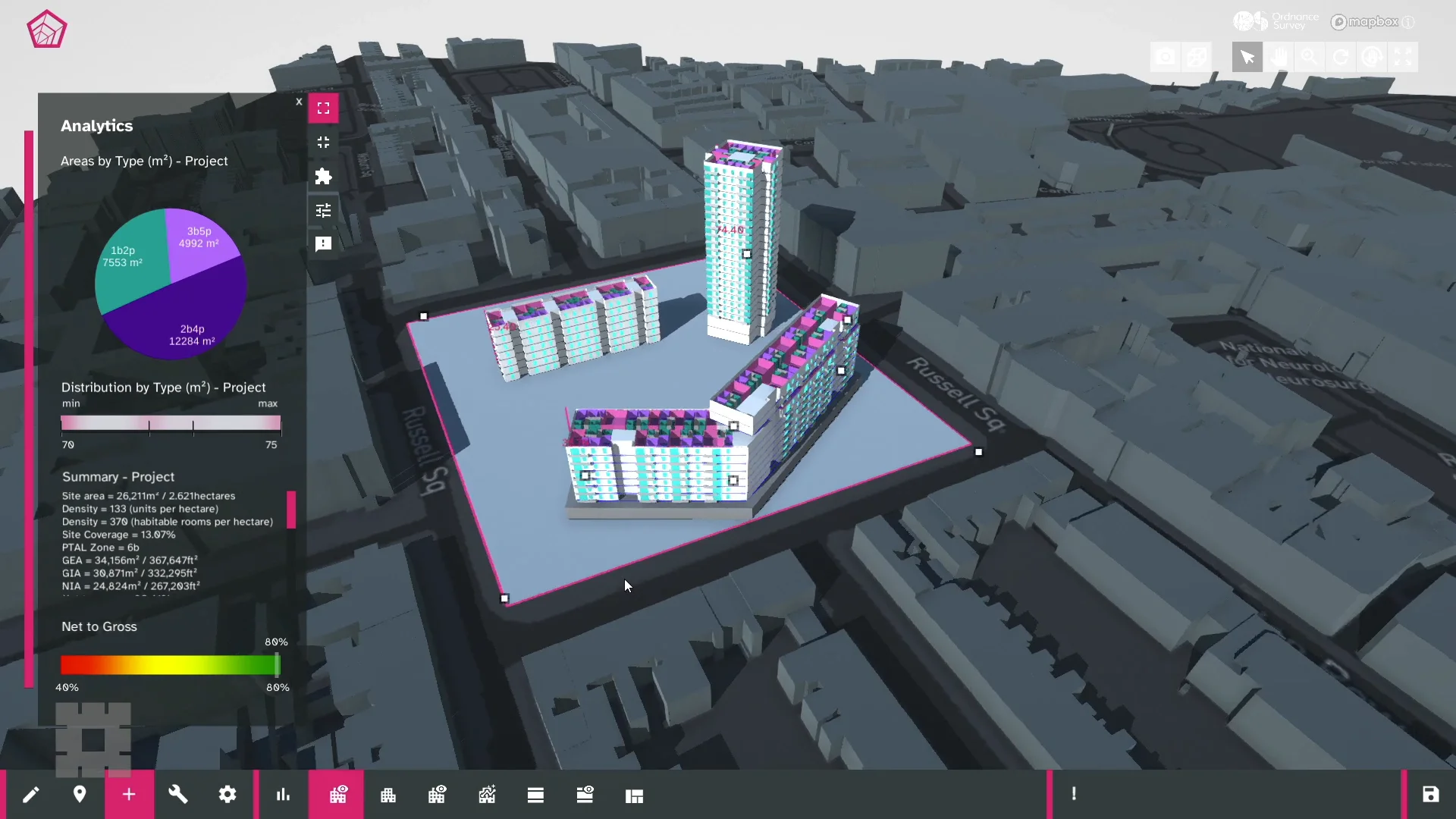
Task: Open the wrench tools menu
Action: (x=178, y=795)
